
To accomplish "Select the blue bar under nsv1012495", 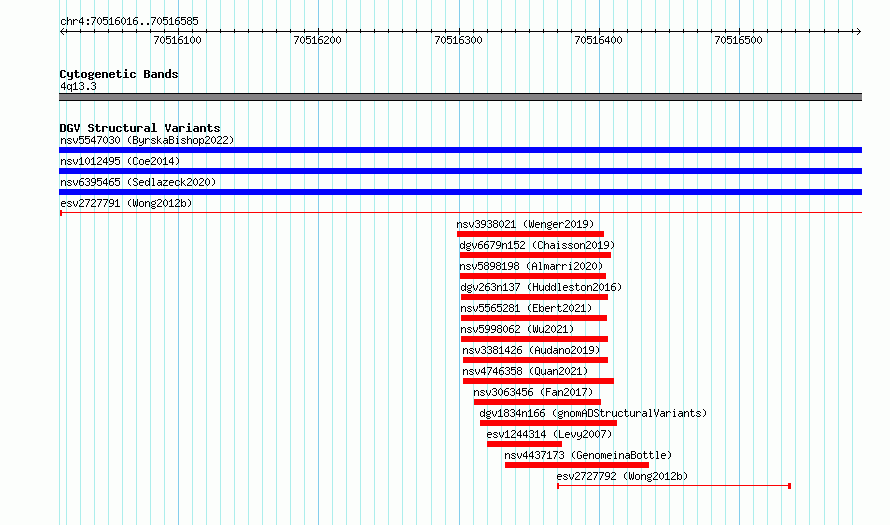I will (x=460, y=171).
